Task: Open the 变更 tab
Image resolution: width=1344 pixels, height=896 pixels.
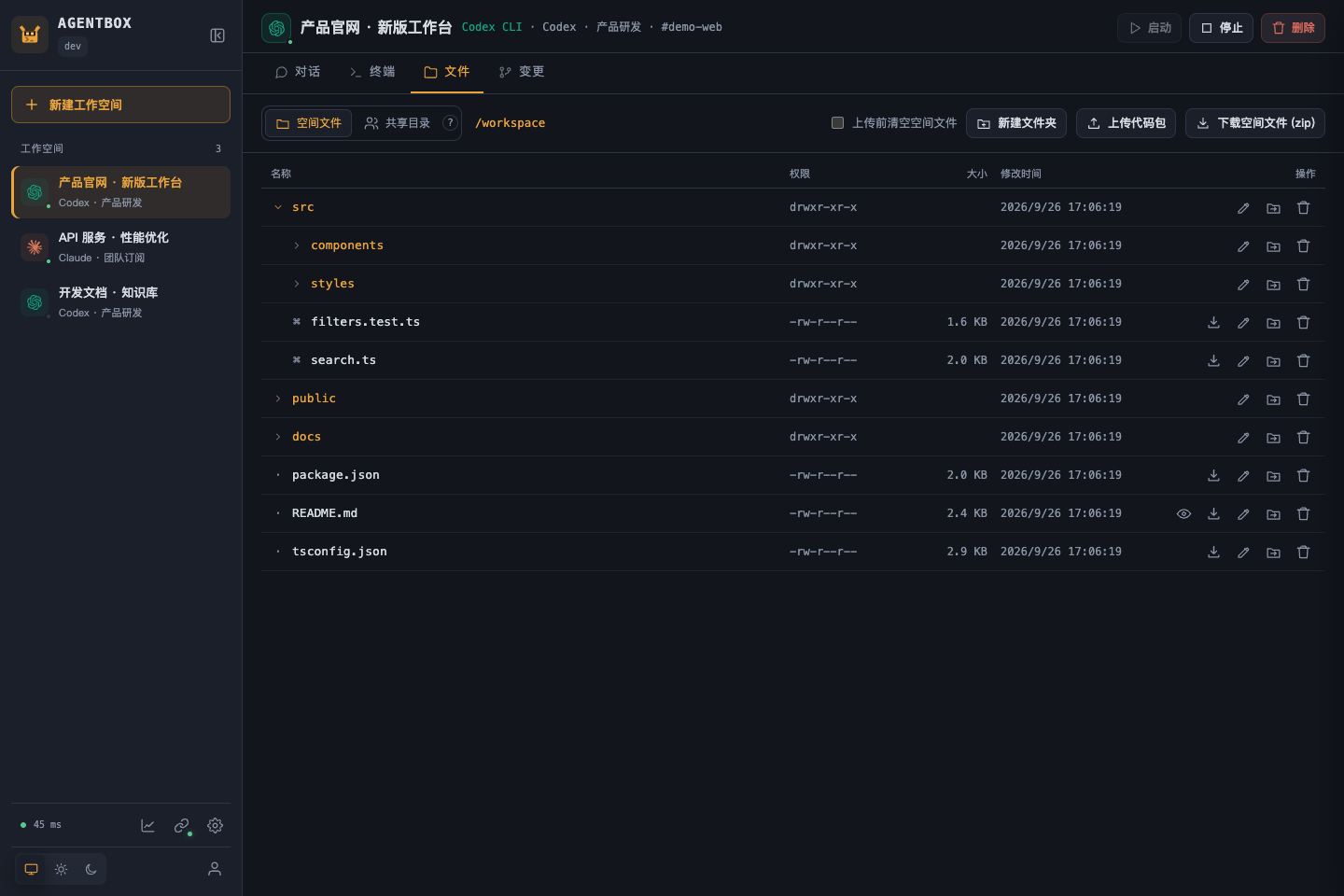Action: (x=522, y=72)
